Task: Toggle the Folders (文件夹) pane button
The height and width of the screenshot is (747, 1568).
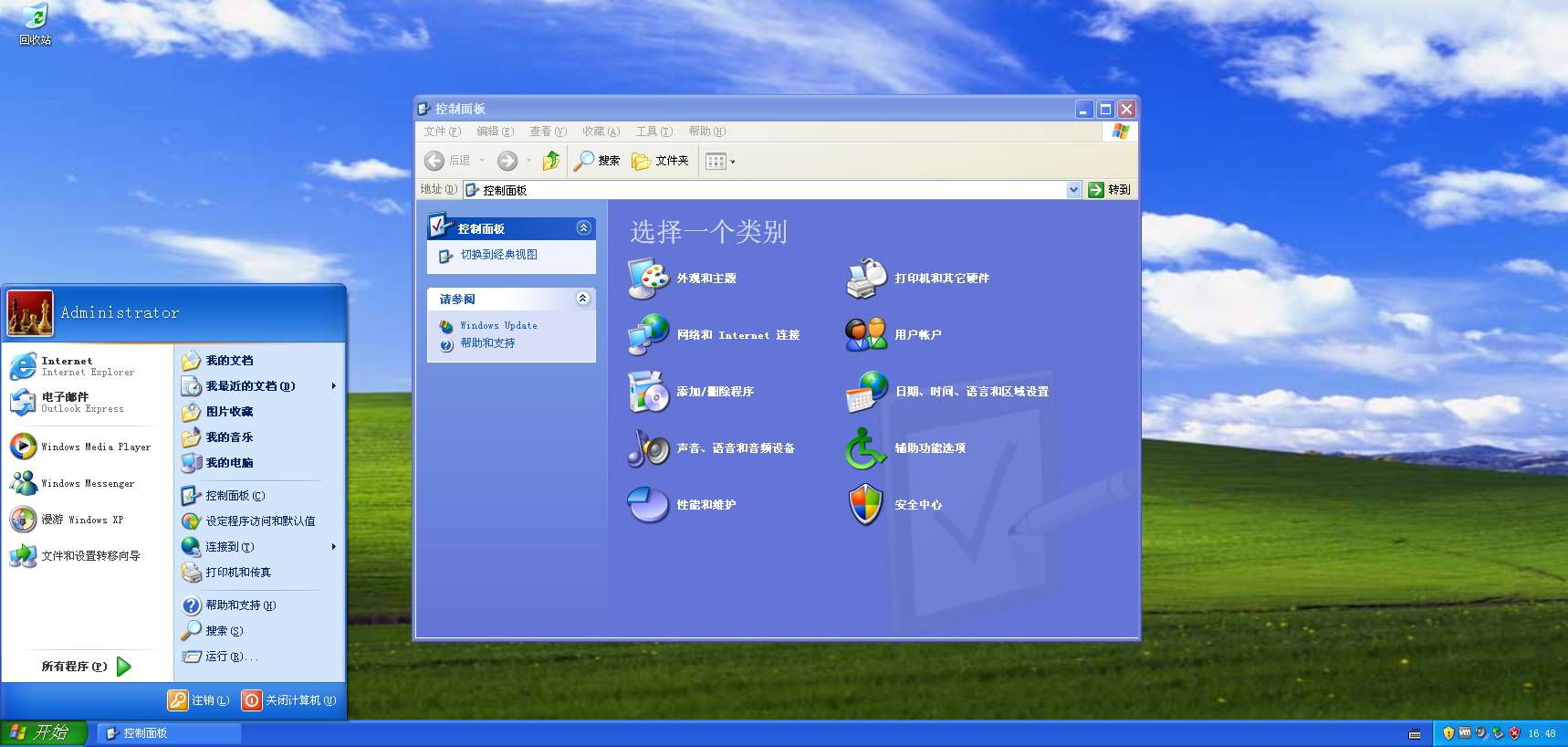Action: click(x=660, y=161)
